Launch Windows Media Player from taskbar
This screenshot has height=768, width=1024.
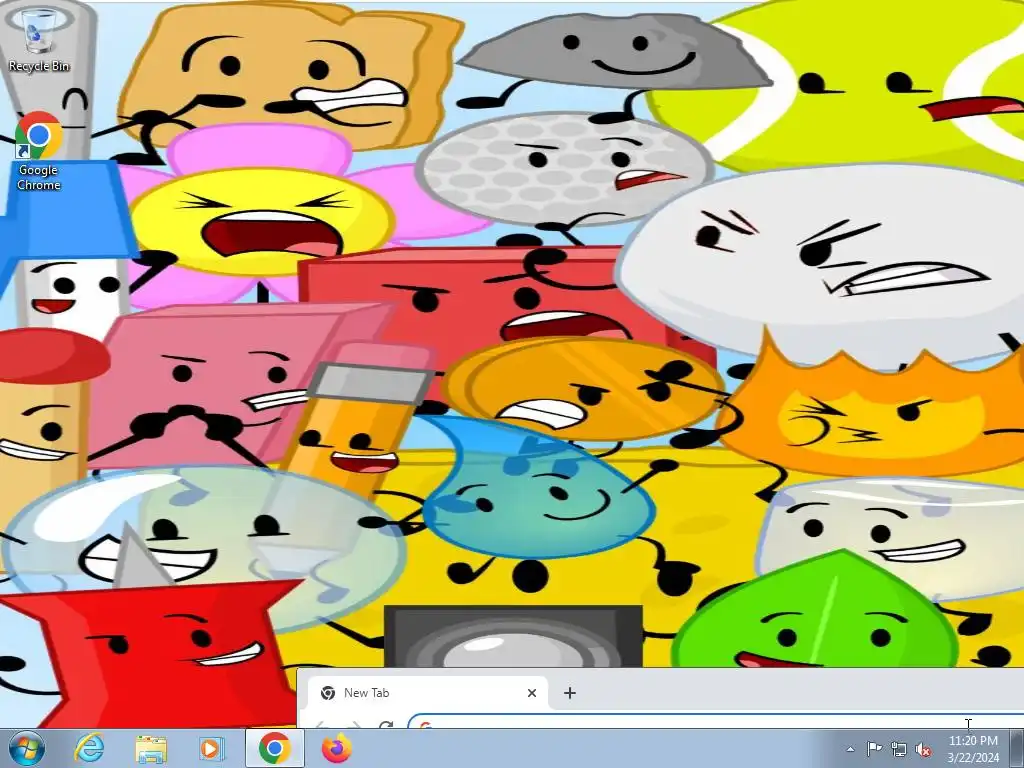[212, 748]
